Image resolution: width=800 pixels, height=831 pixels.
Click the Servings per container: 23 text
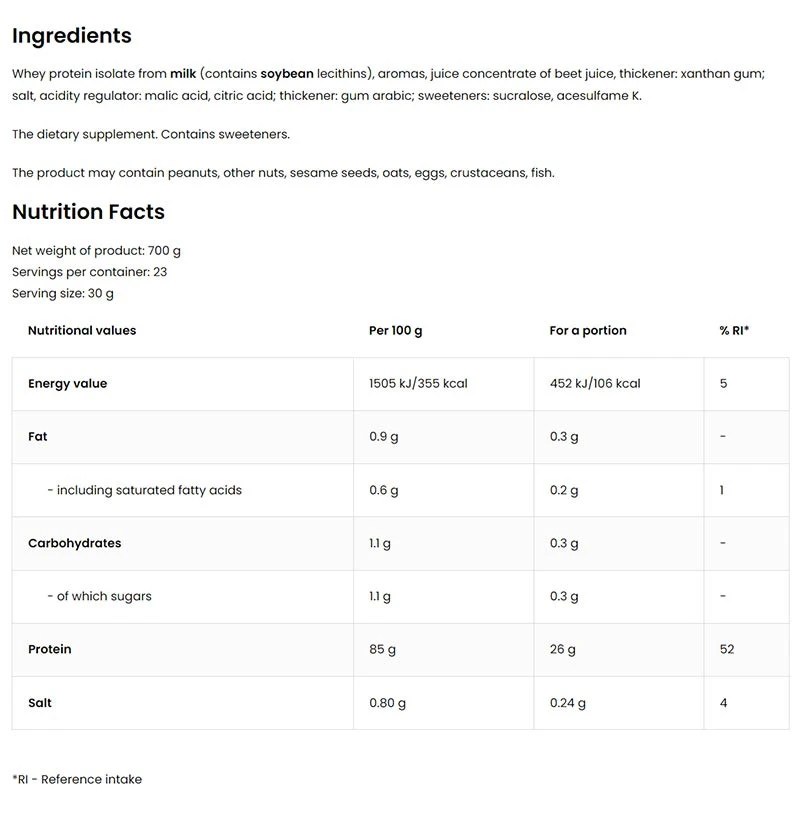[89, 272]
